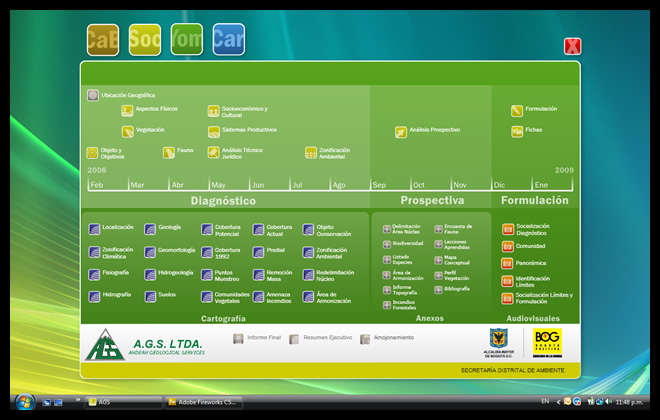660x420 pixels.
Task: Select the Geología map icon
Action: (x=150, y=228)
